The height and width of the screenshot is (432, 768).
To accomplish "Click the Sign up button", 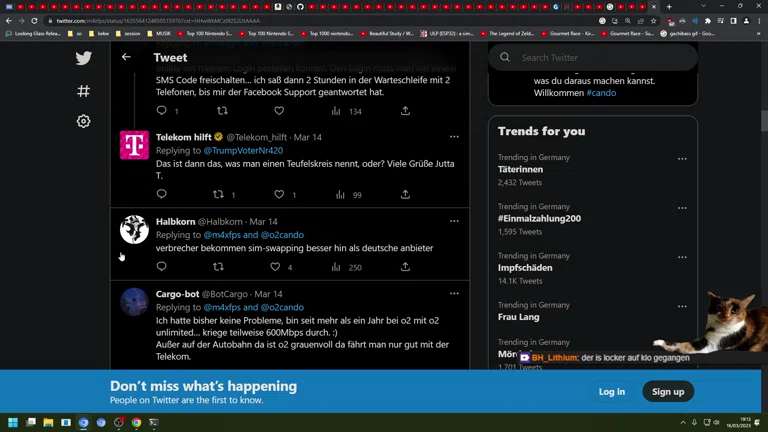I will pyautogui.click(x=668, y=391).
